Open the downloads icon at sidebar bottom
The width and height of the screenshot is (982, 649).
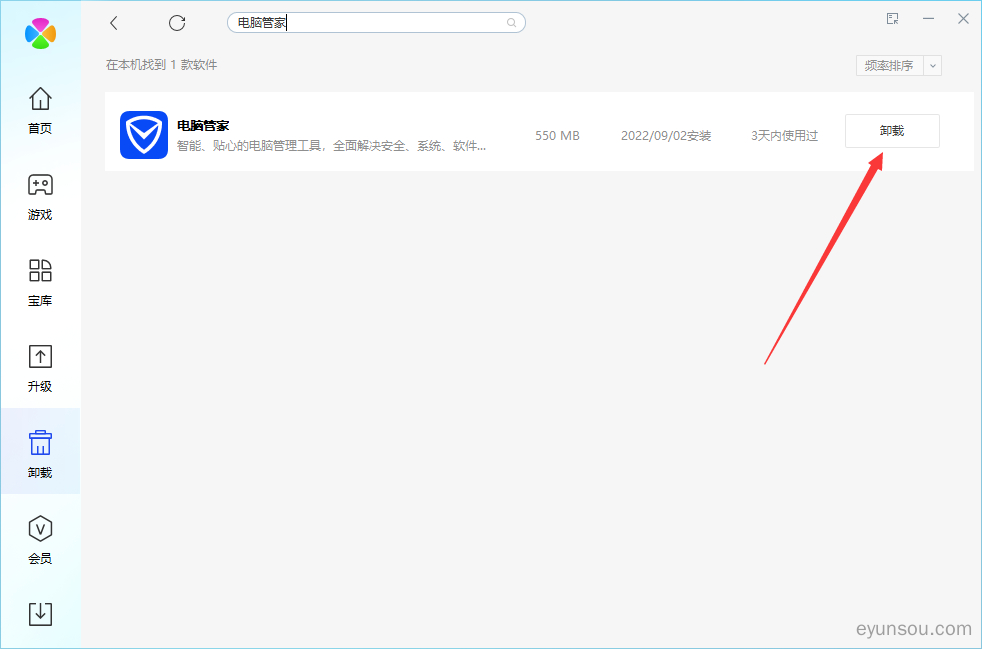click(40, 614)
